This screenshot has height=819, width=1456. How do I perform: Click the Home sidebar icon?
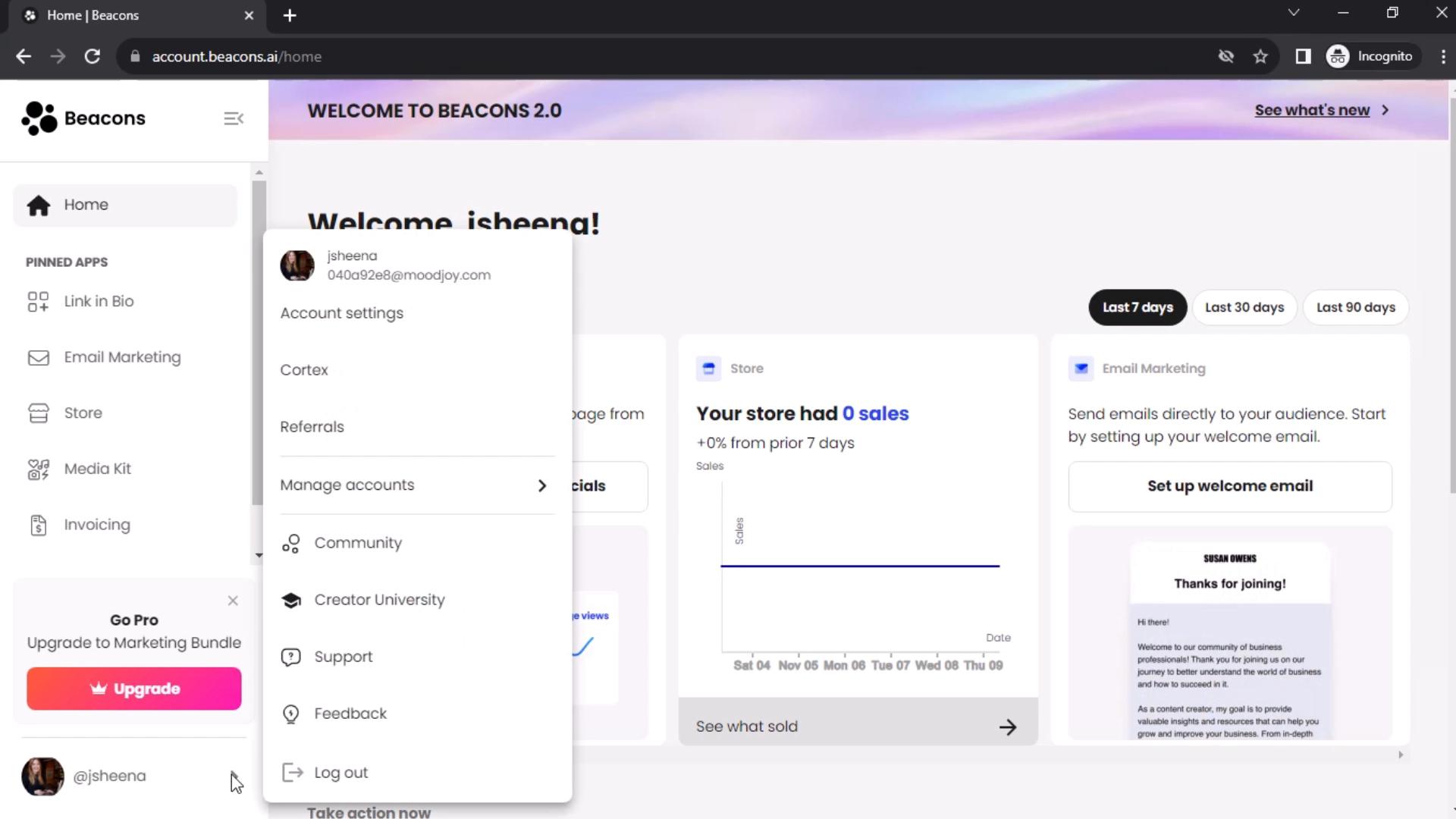tap(39, 205)
